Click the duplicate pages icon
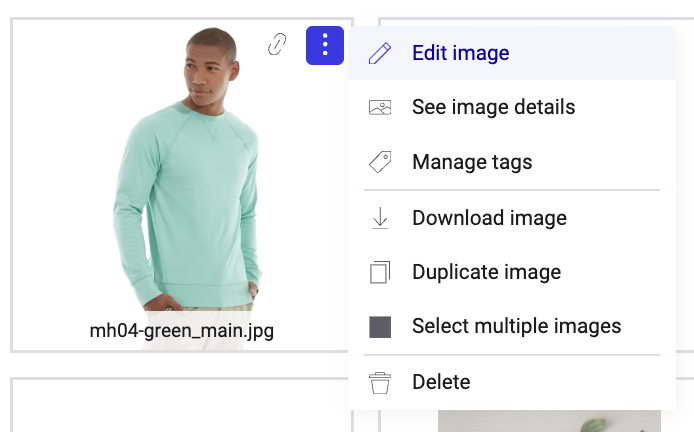 [x=380, y=272]
